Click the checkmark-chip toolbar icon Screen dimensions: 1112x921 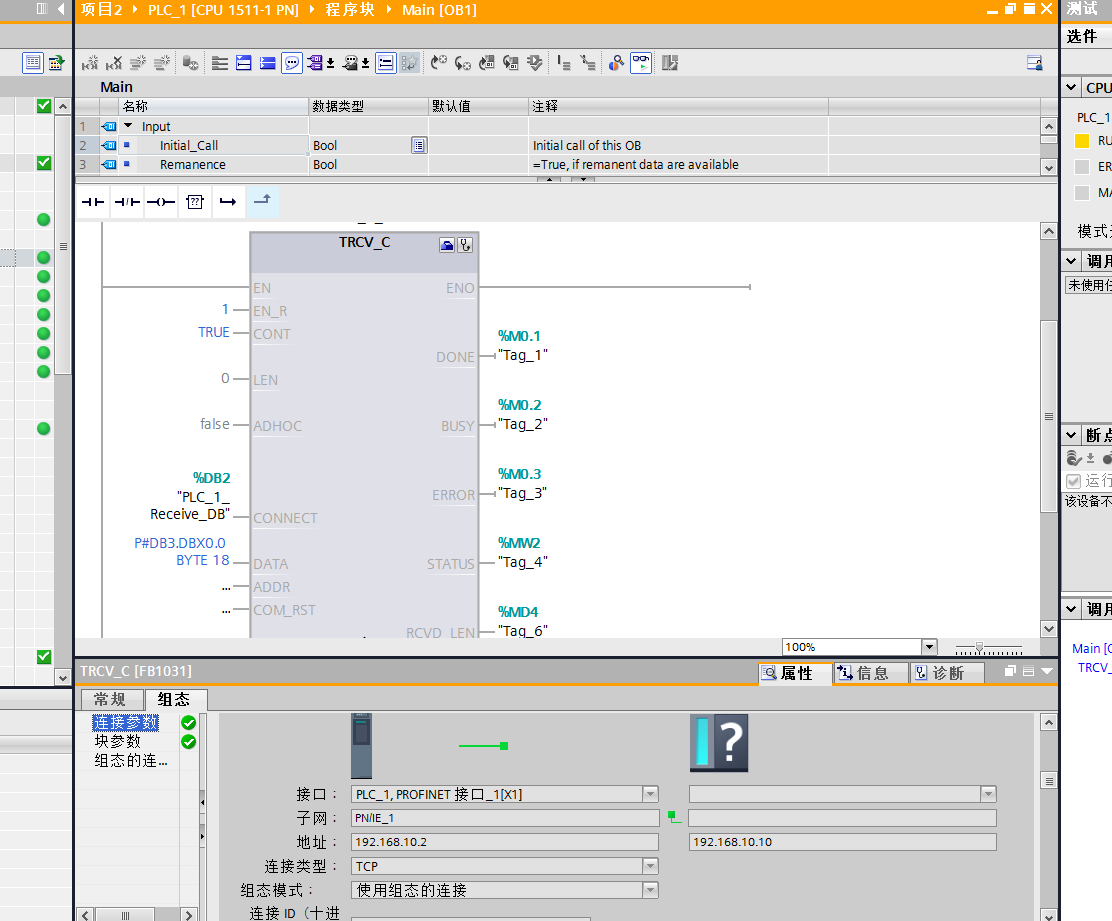tap(535, 63)
